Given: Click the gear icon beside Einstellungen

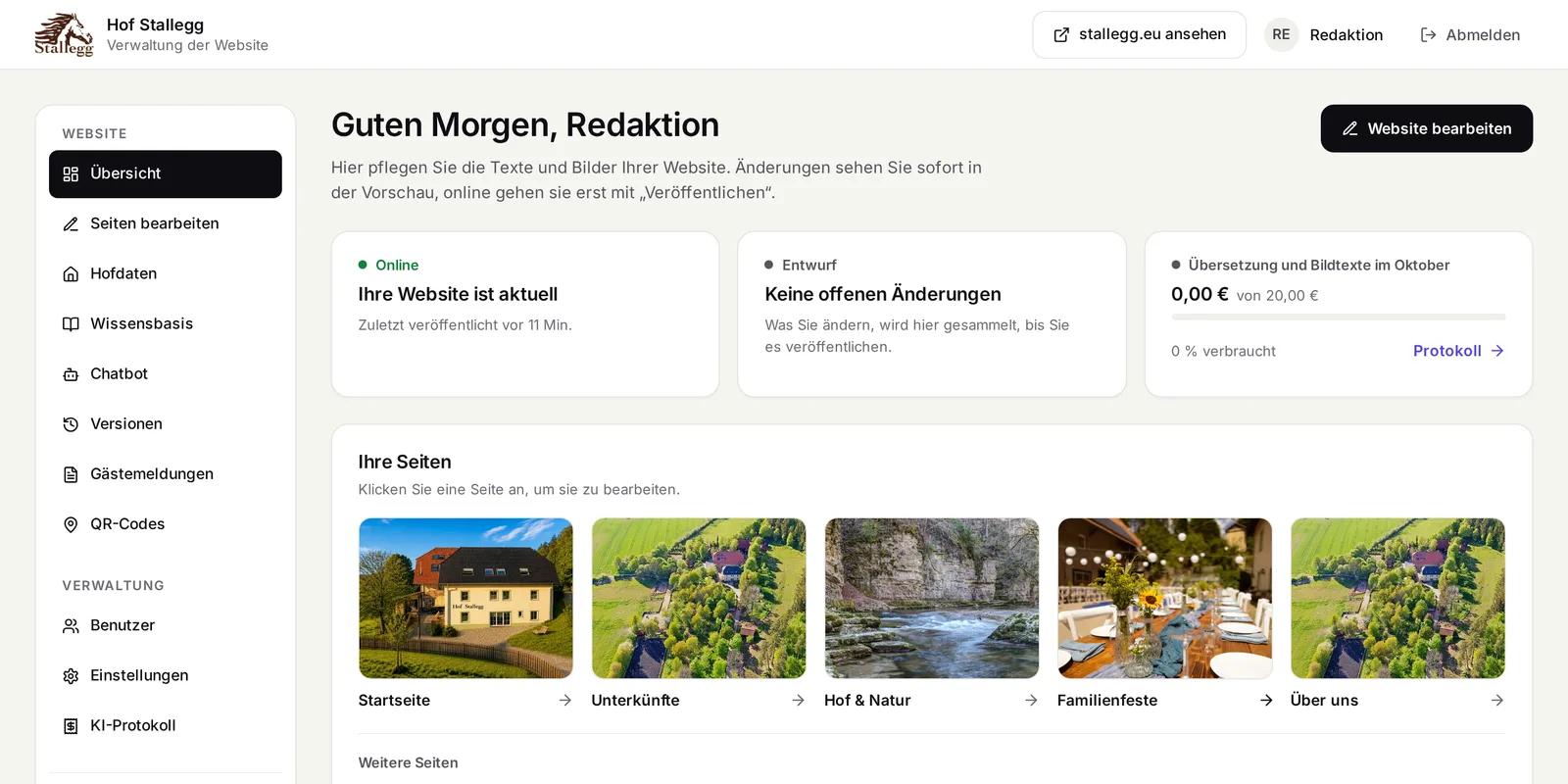Looking at the screenshot, I should pos(71,676).
